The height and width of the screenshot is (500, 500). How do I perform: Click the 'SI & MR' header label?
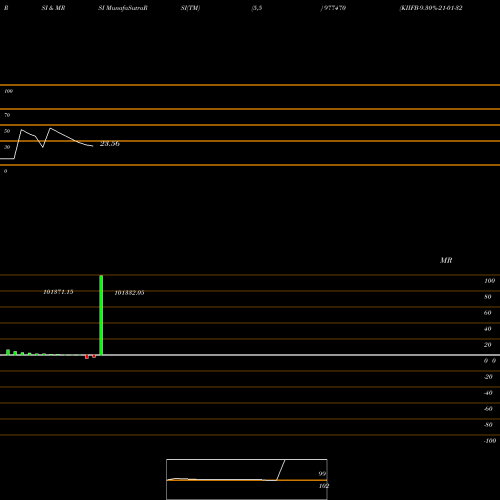(53, 8)
